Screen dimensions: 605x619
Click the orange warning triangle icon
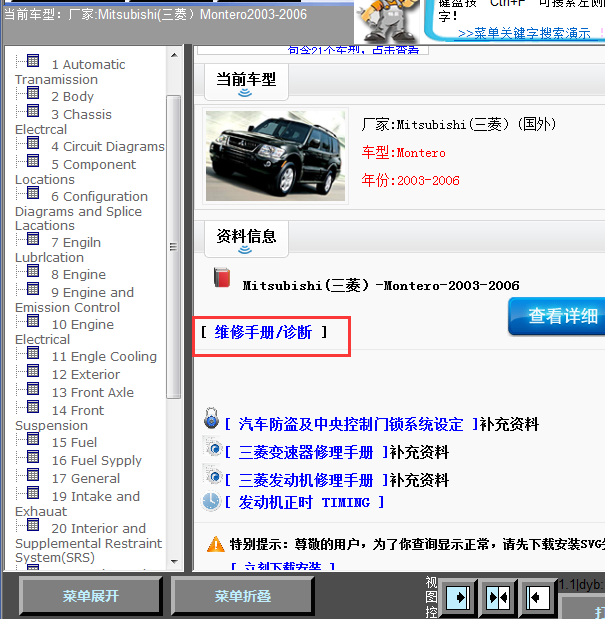[x=216, y=544]
